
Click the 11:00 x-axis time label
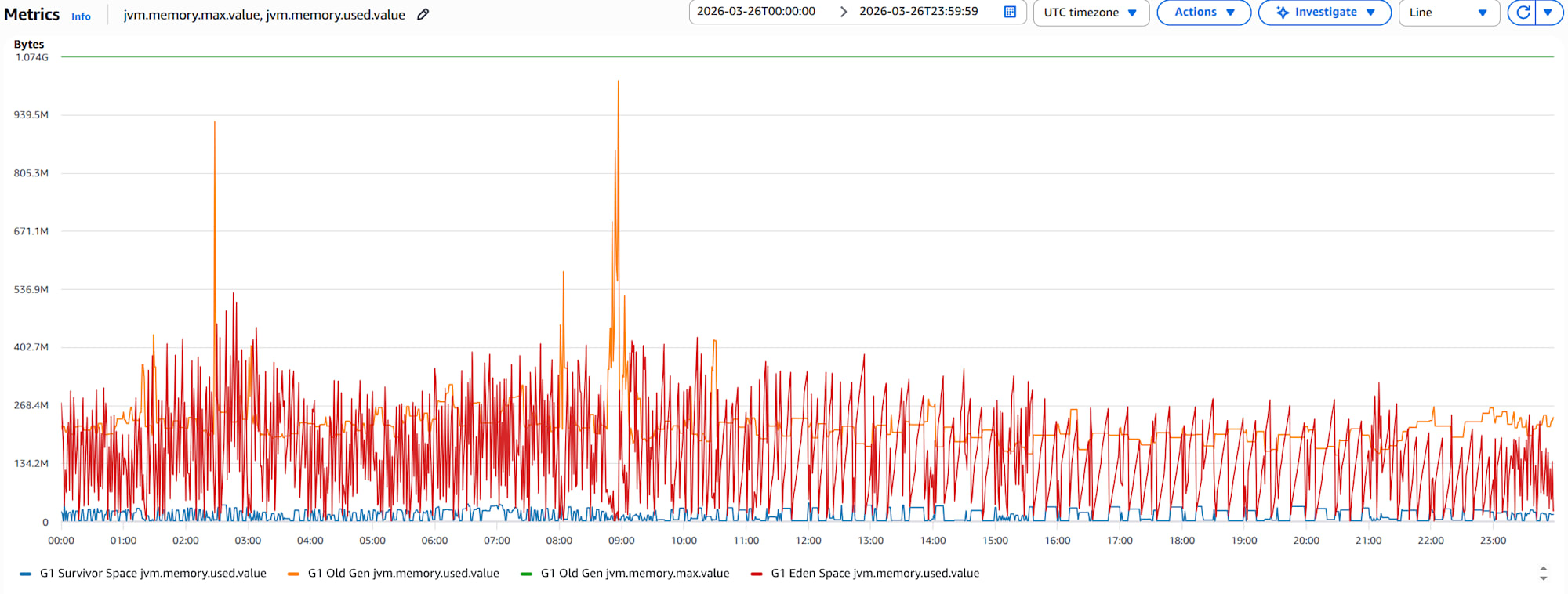coord(746,541)
